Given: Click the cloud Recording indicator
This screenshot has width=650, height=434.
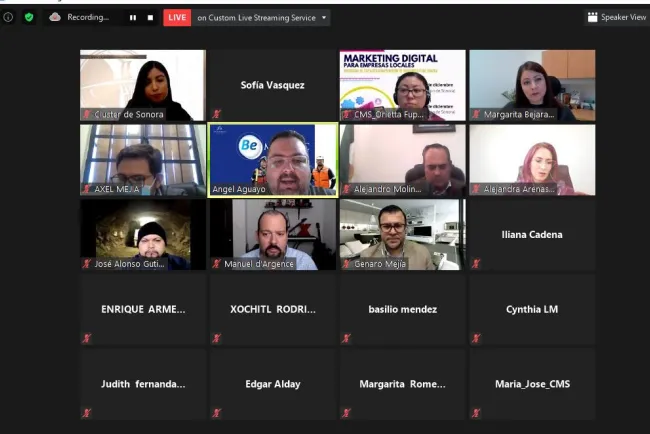Looking at the screenshot, I should (80, 17).
